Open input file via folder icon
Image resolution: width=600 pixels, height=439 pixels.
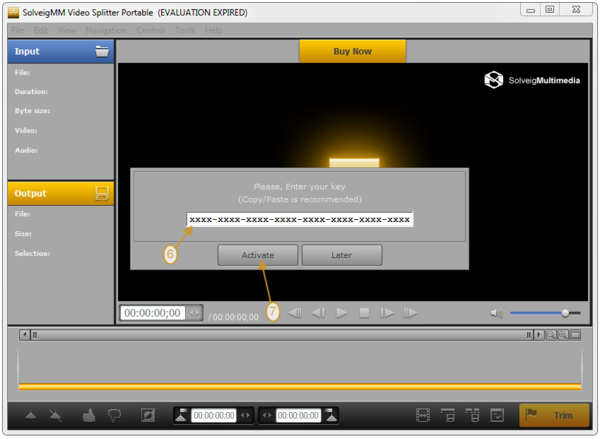pyautogui.click(x=102, y=52)
